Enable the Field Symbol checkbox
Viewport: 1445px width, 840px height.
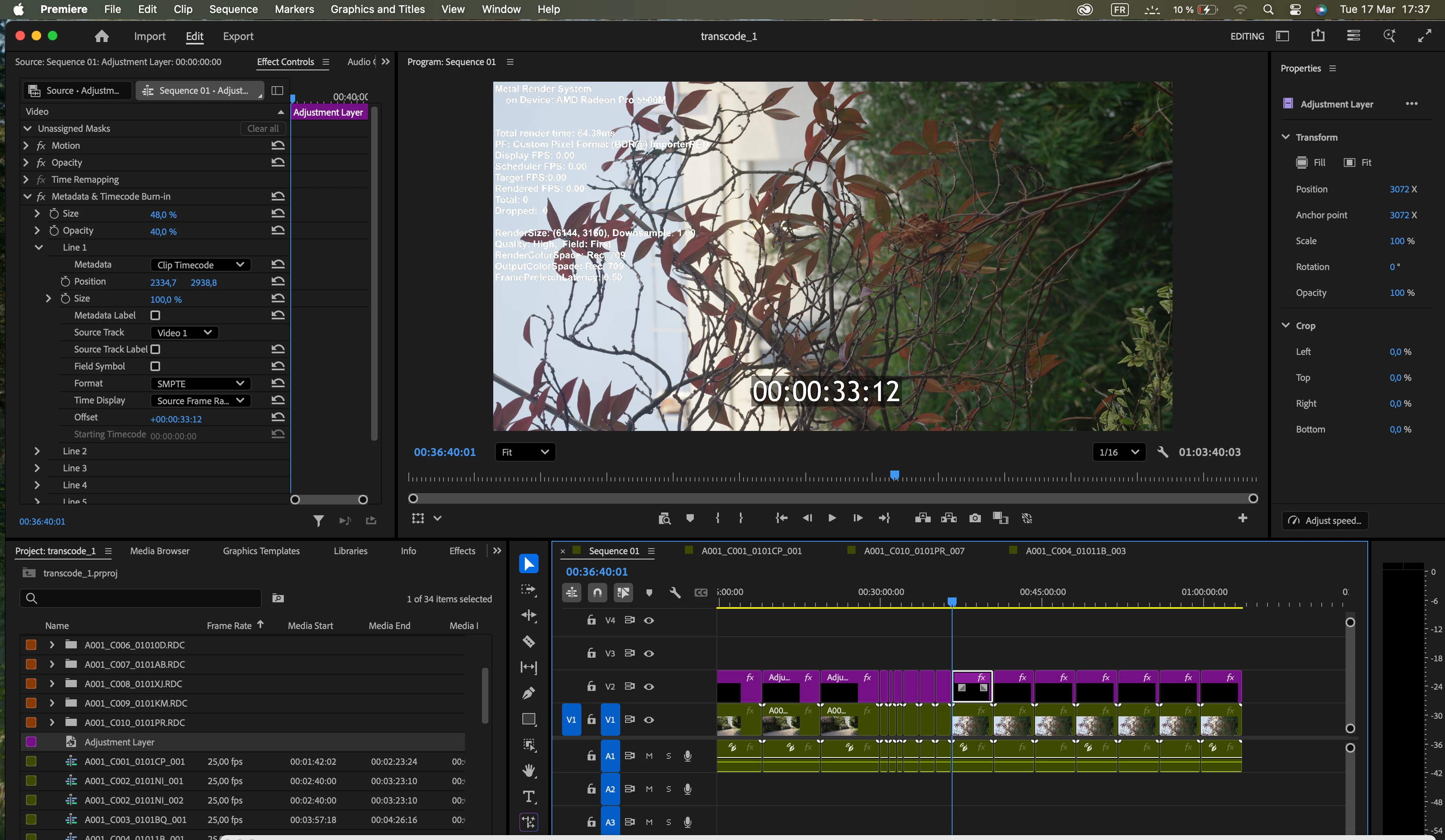click(155, 366)
